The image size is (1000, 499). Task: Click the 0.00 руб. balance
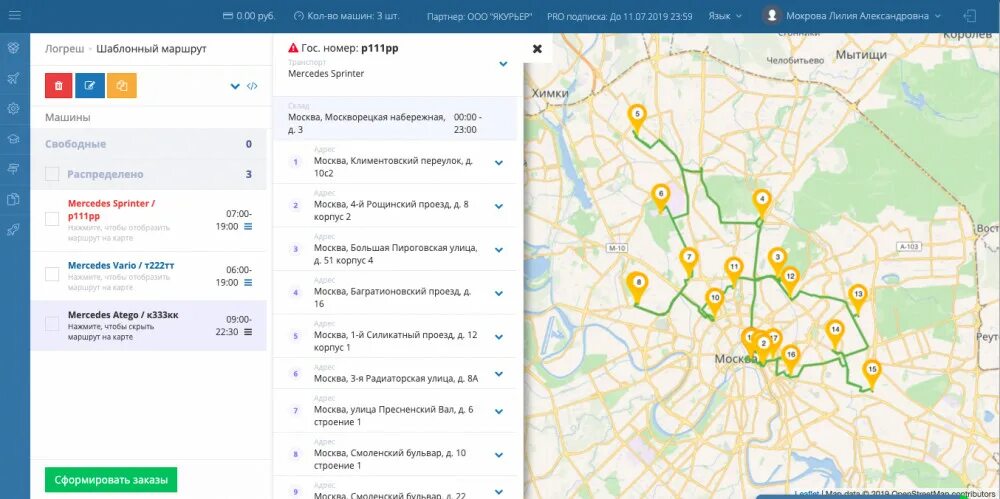pyautogui.click(x=249, y=16)
